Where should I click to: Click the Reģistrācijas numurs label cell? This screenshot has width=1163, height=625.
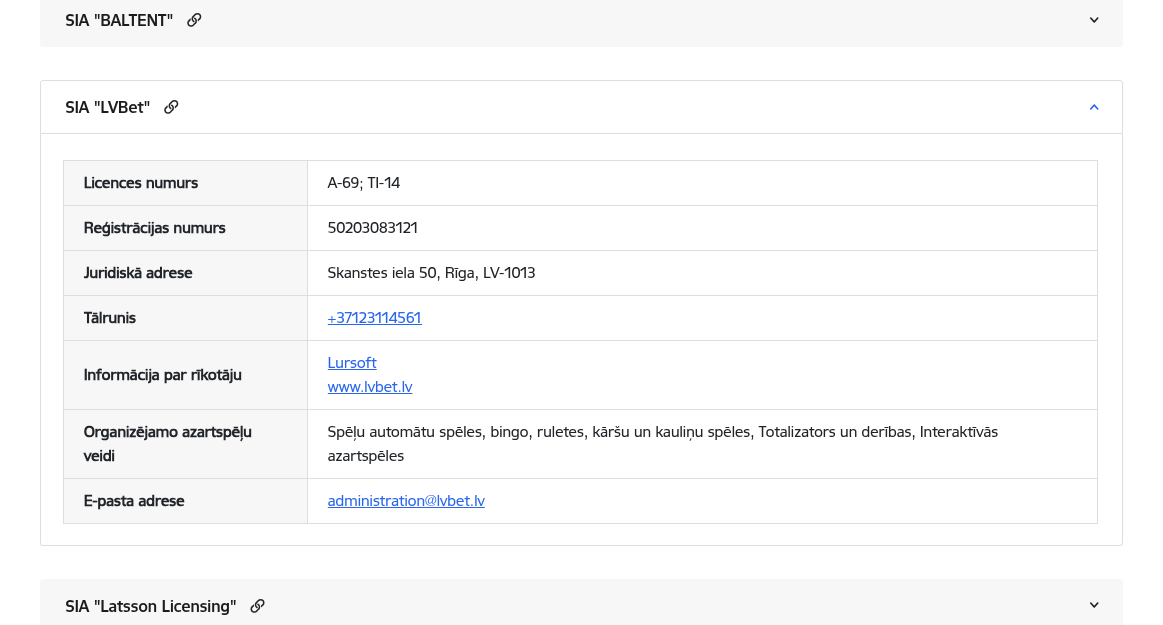pos(185,228)
